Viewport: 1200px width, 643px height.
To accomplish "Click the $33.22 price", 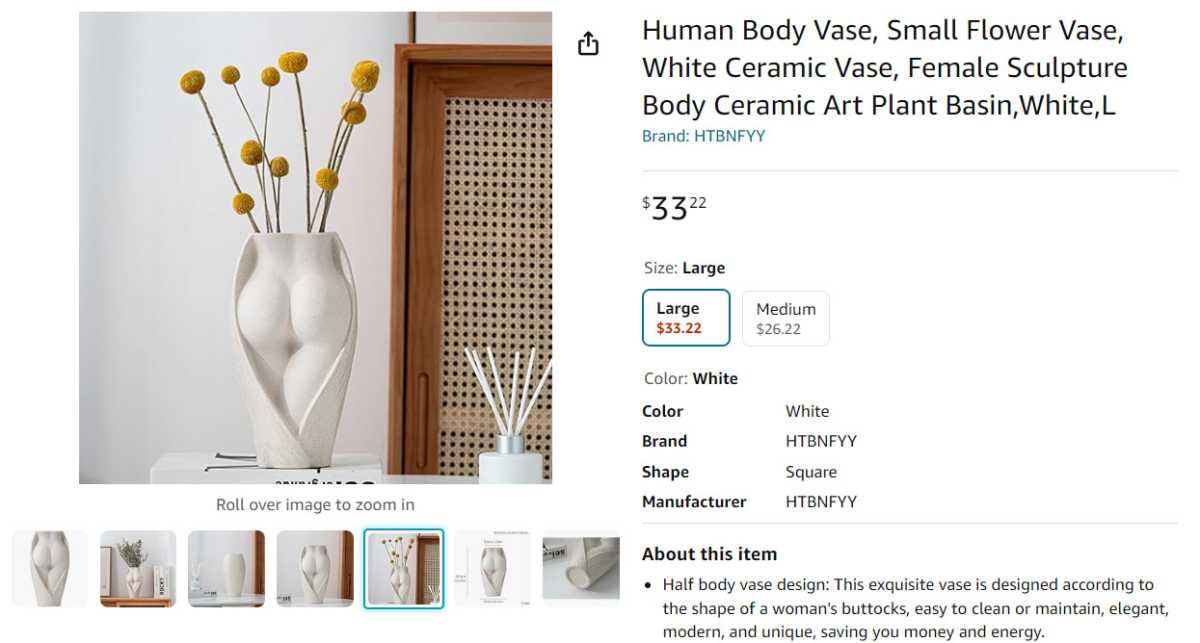I will pyautogui.click(x=674, y=208).
